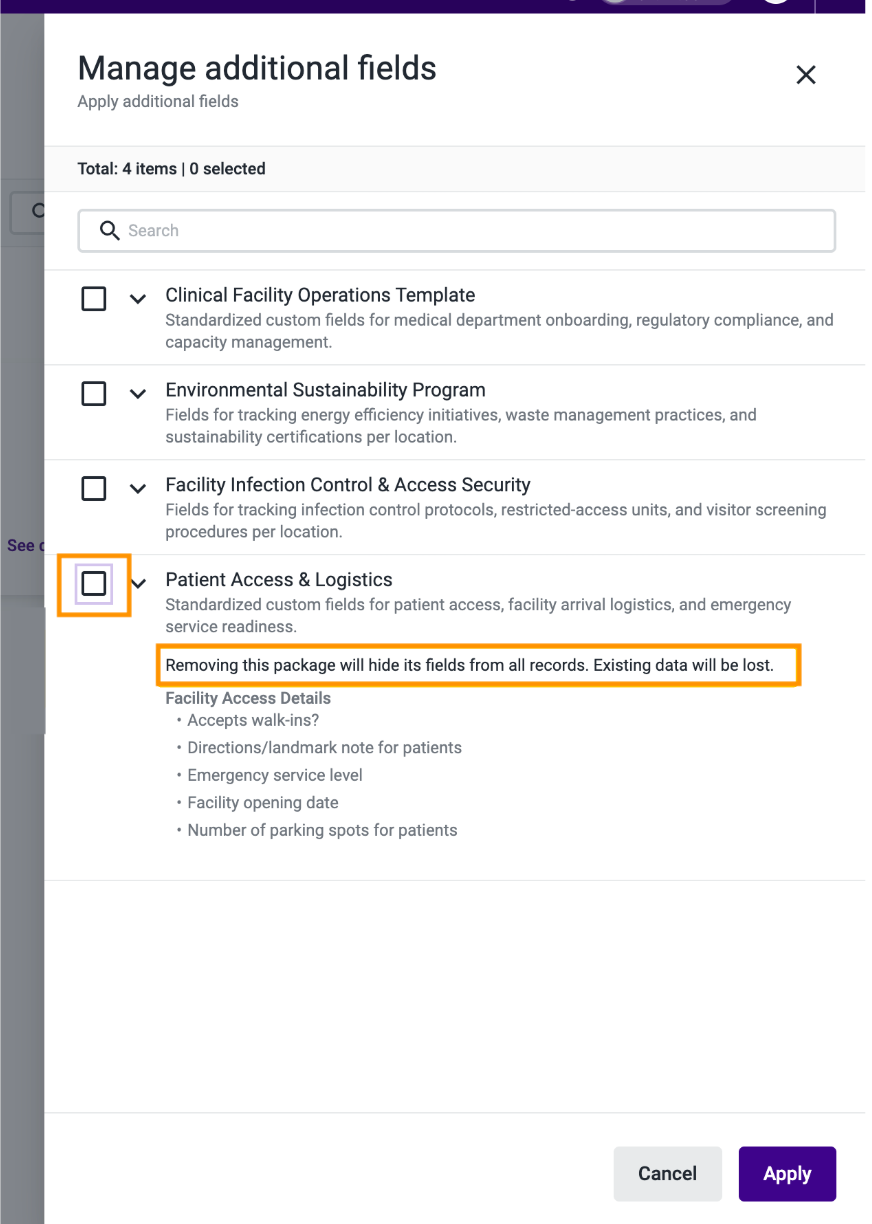Expand Clinical Facility Operations Template chevron
The image size is (872, 1224).
(x=138, y=299)
